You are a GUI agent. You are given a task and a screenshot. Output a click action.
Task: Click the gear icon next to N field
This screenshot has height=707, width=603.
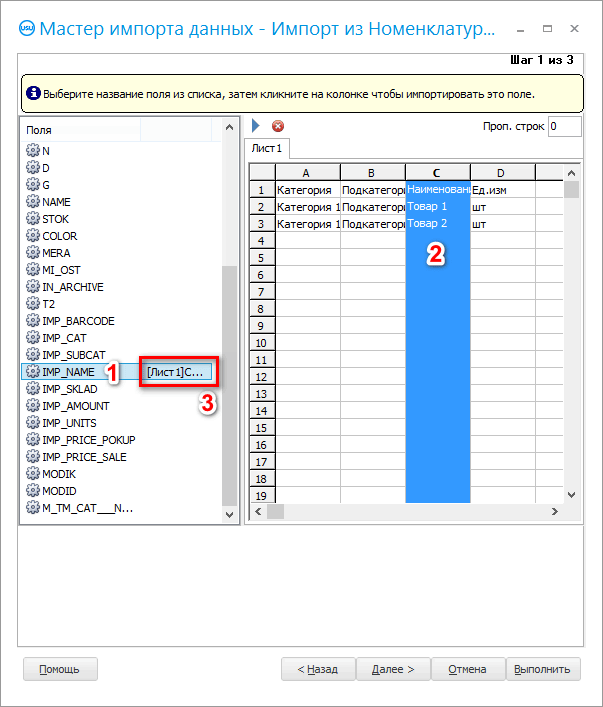[32, 151]
